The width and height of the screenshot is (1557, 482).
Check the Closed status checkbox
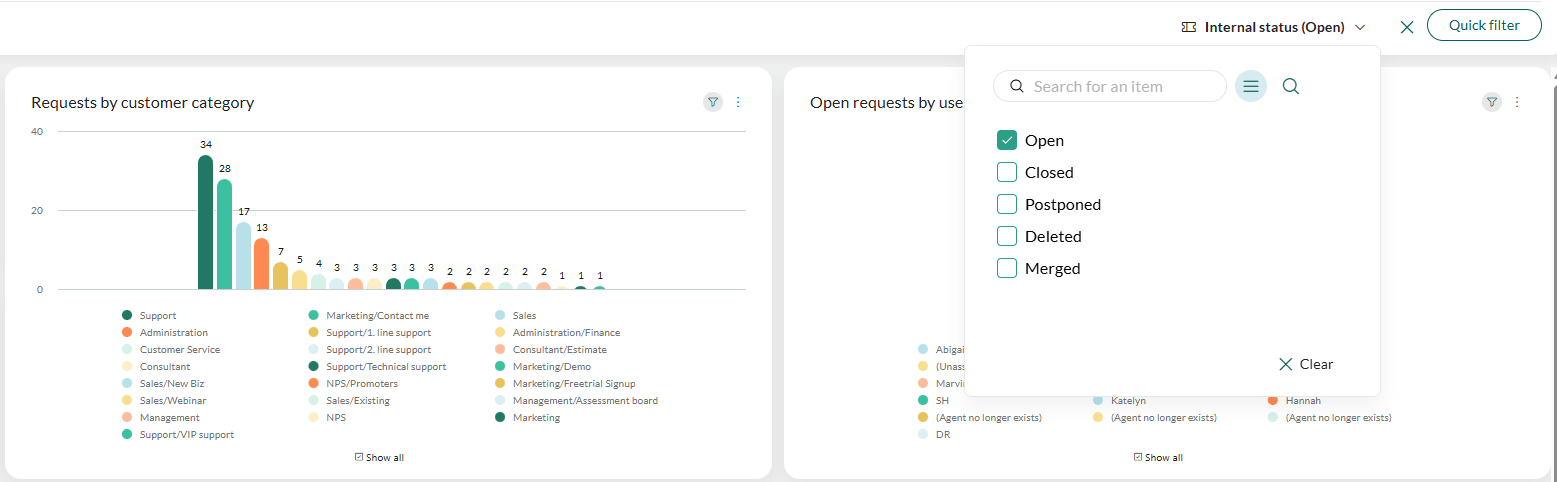[x=1007, y=172]
